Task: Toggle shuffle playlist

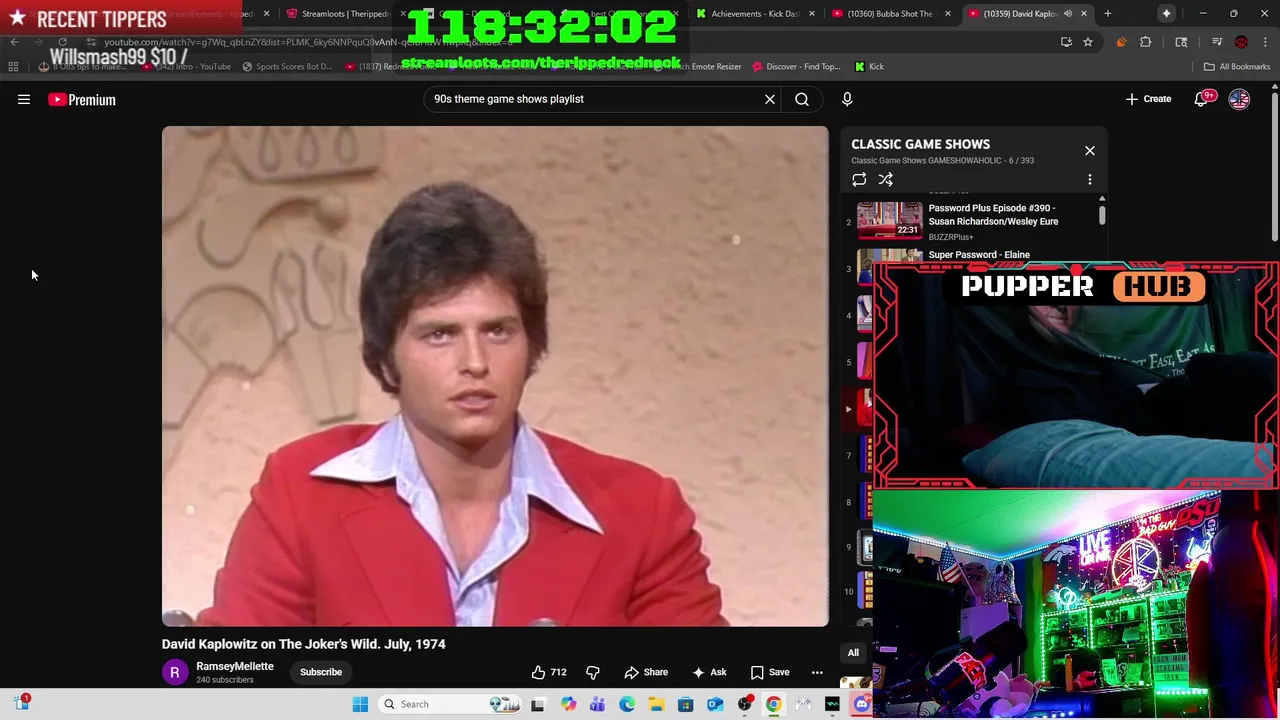Action: click(x=886, y=179)
